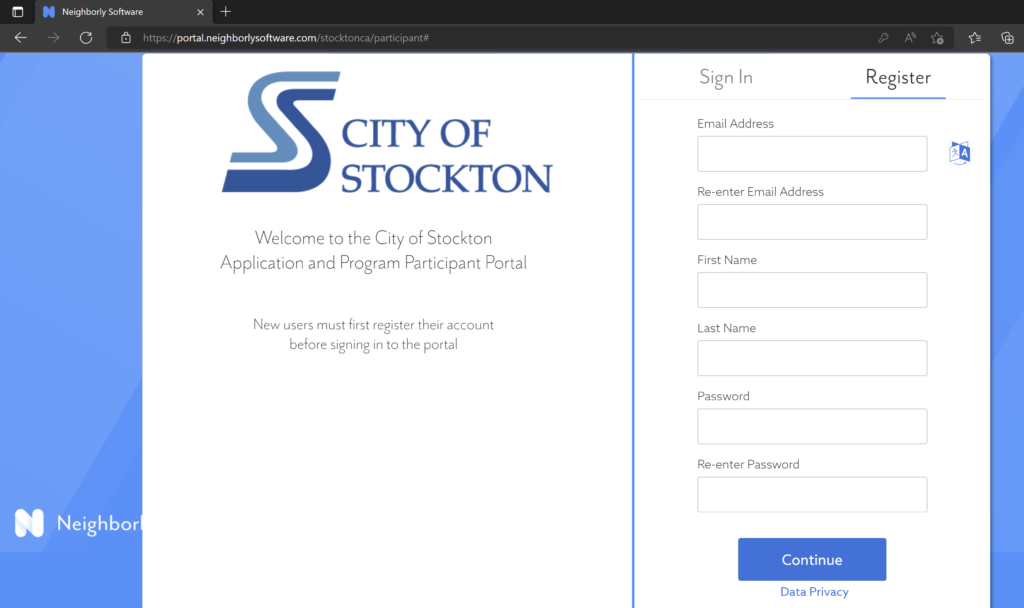Viewport: 1024px width, 608px height.
Task: Click the site lock icon in address bar
Action: (x=126, y=38)
